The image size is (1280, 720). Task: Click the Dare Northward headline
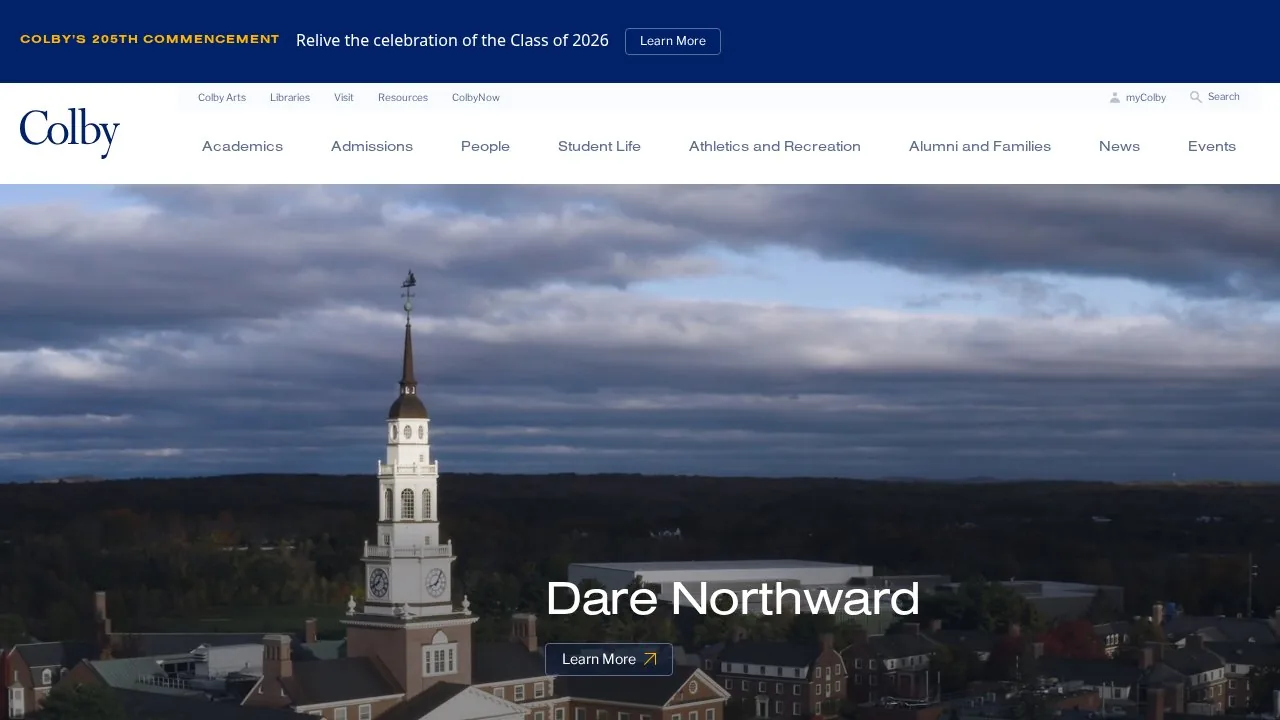(733, 599)
